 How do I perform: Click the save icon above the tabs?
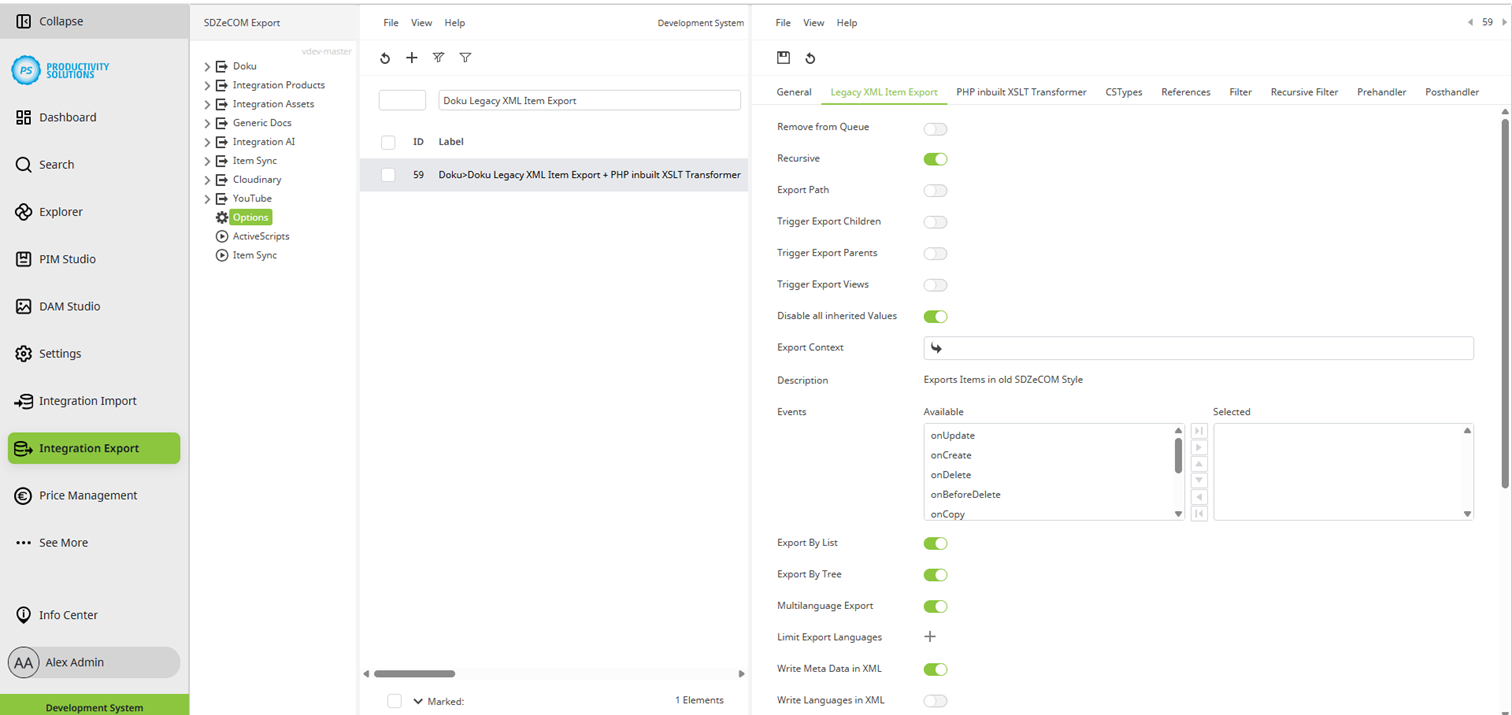point(785,58)
